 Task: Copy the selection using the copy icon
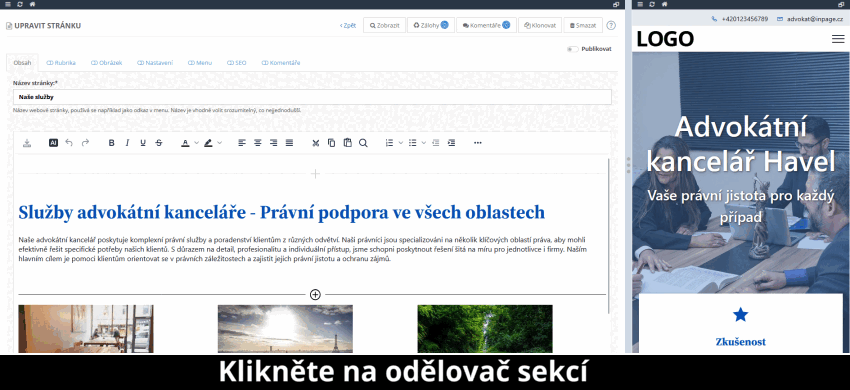pos(331,143)
